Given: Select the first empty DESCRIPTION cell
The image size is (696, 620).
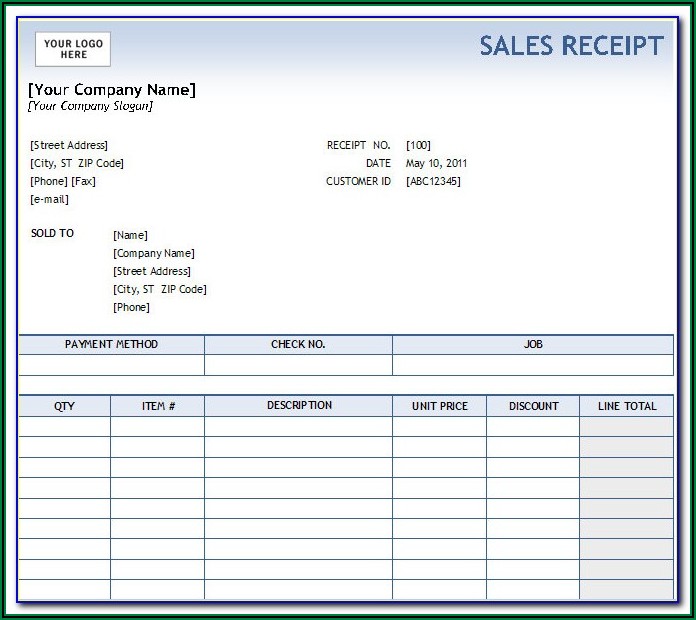Looking at the screenshot, I should click(x=298, y=427).
